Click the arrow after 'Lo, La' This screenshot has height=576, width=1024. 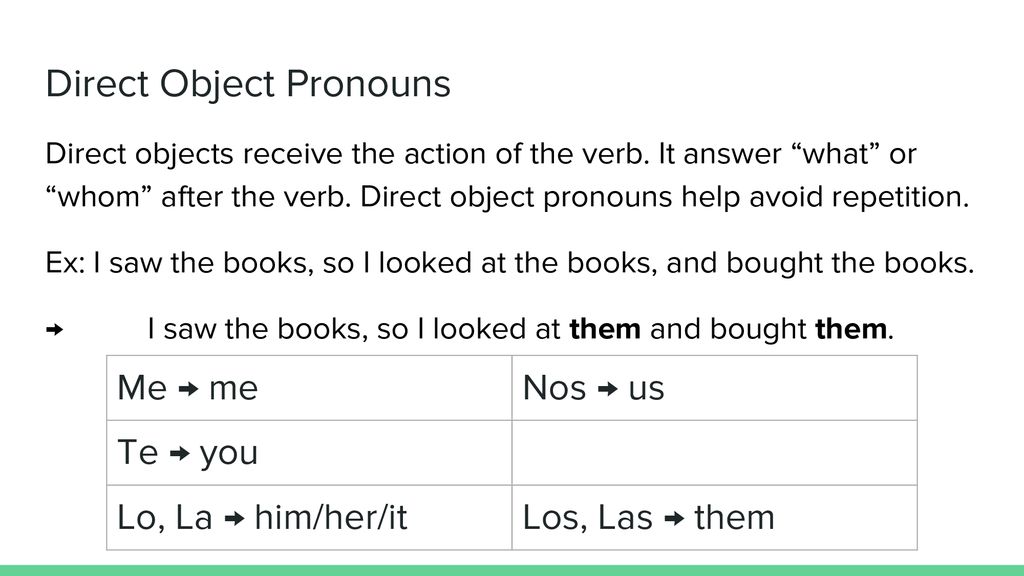pos(234,519)
